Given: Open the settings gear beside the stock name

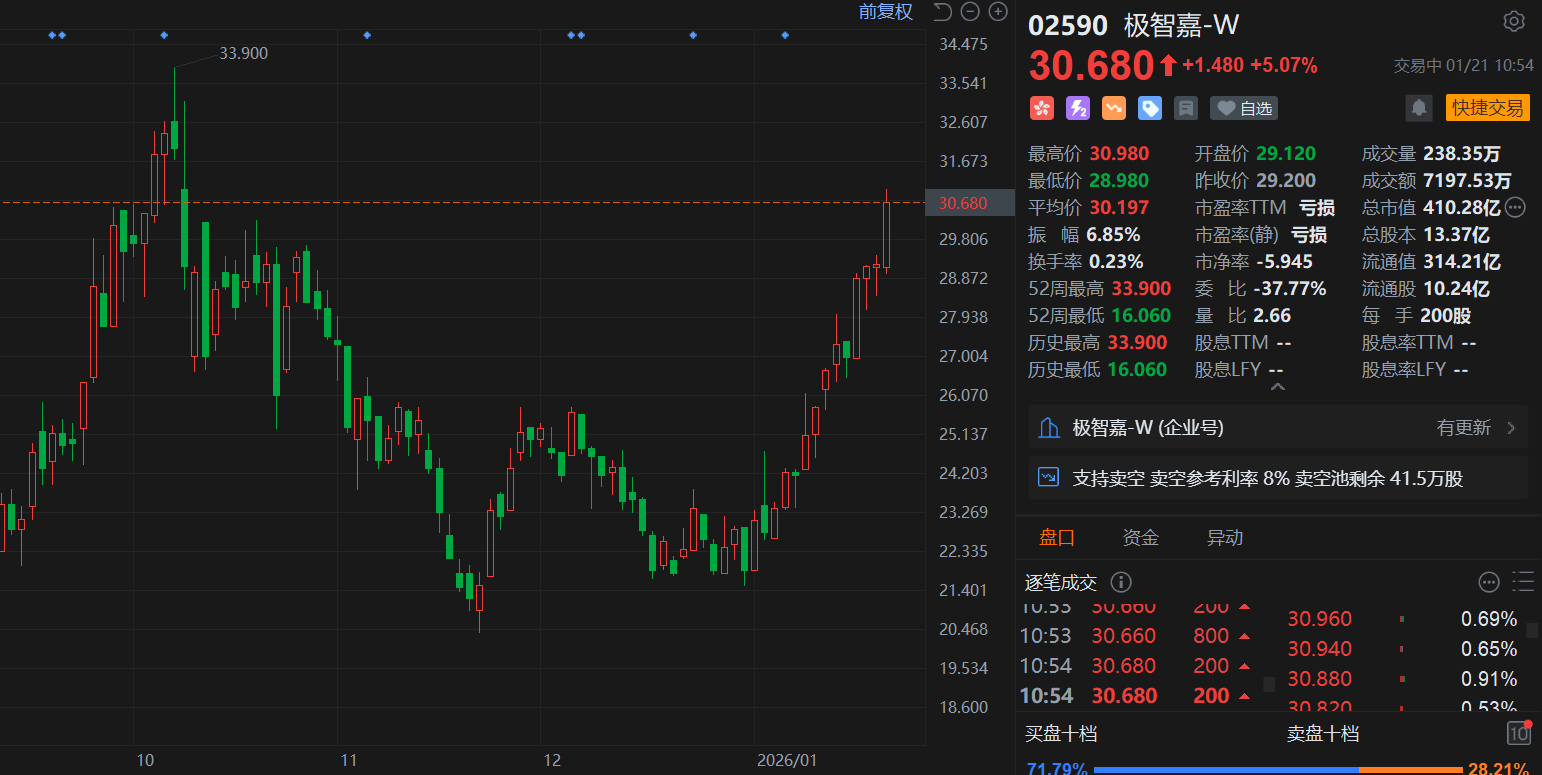Looking at the screenshot, I should tap(1513, 22).
